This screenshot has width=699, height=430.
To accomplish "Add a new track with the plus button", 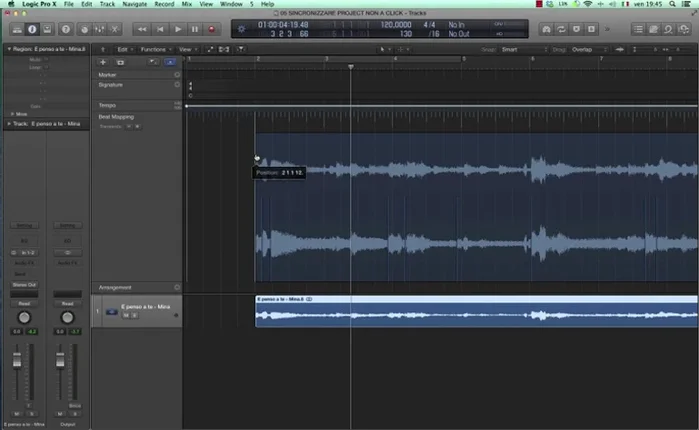I will click(x=102, y=62).
